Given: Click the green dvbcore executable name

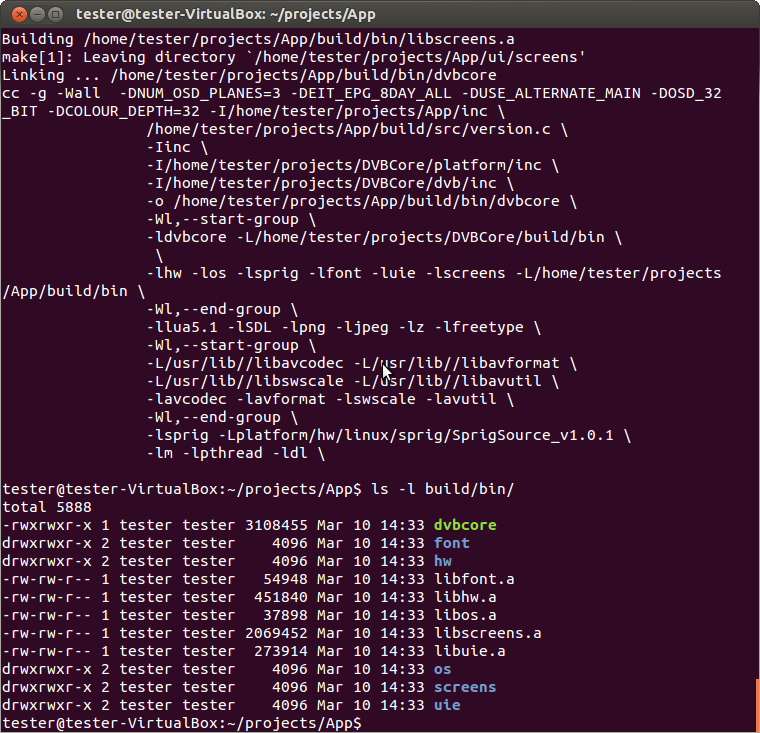Looking at the screenshot, I should pos(465,525).
